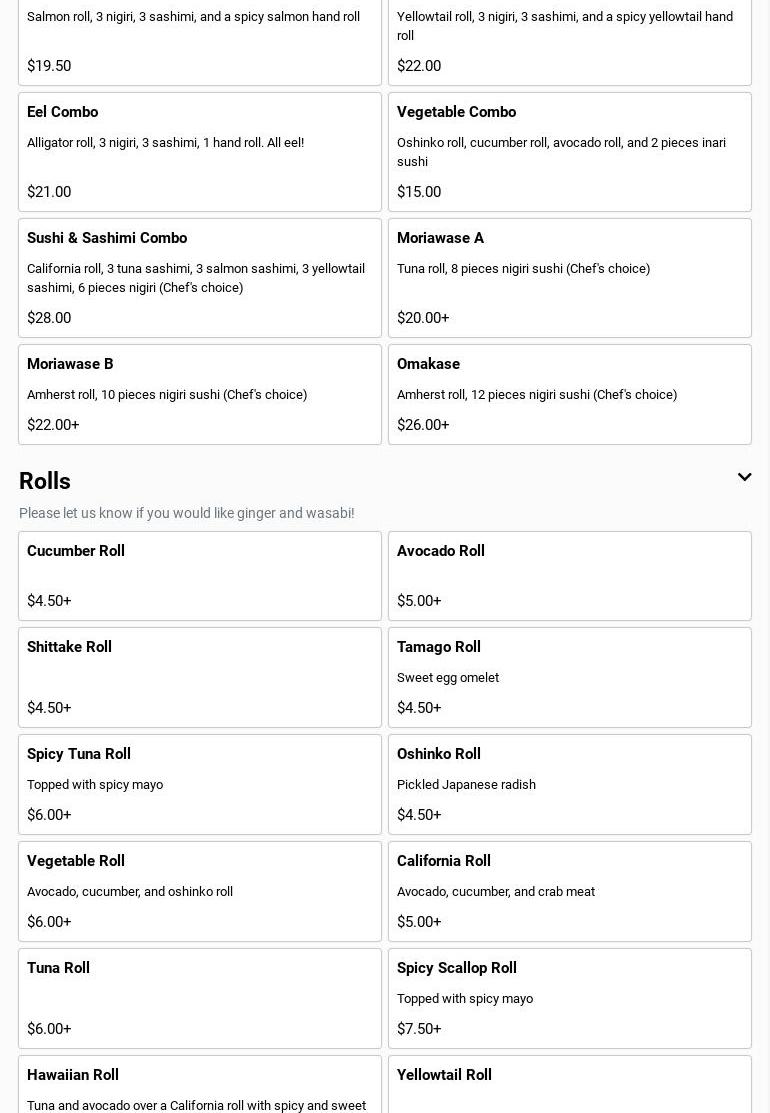
Task: Choose the Sushi & Sashimi Combo
Action: click(x=200, y=278)
